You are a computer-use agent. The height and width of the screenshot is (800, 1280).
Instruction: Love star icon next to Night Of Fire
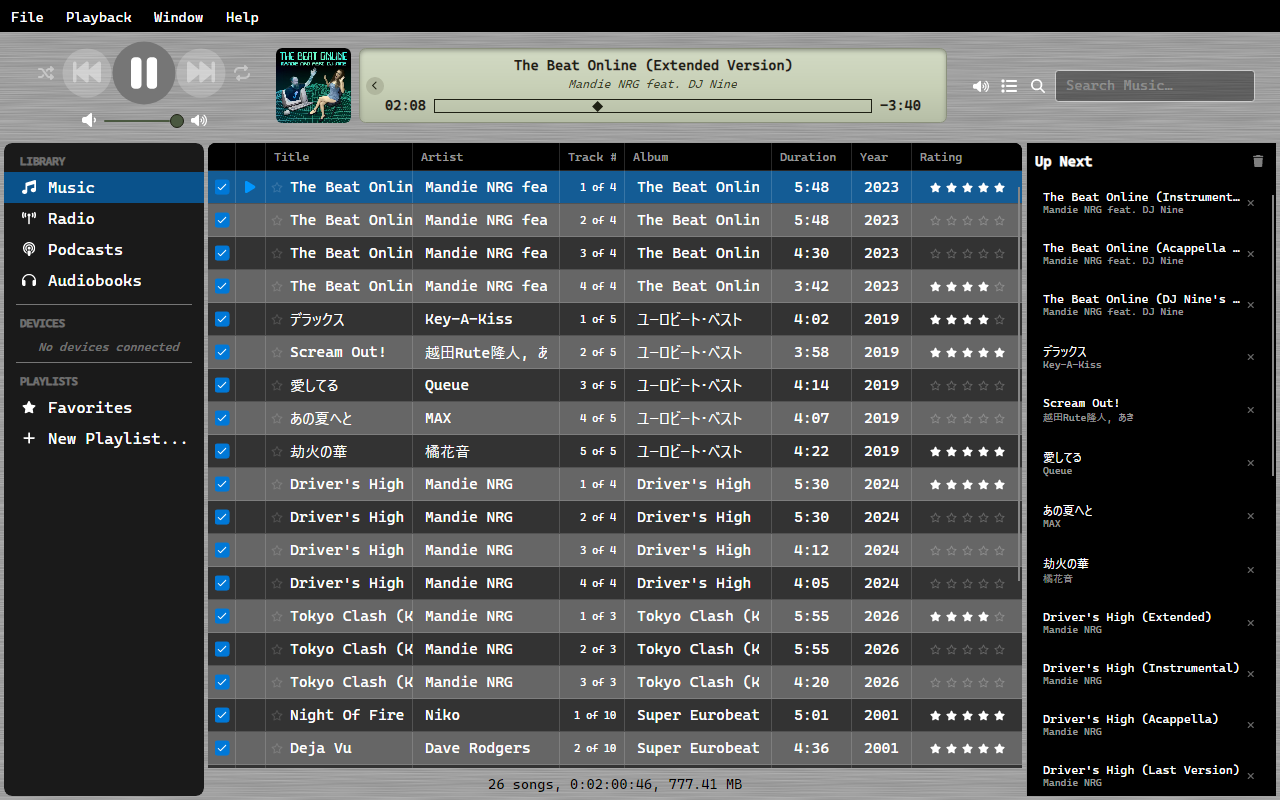(277, 715)
